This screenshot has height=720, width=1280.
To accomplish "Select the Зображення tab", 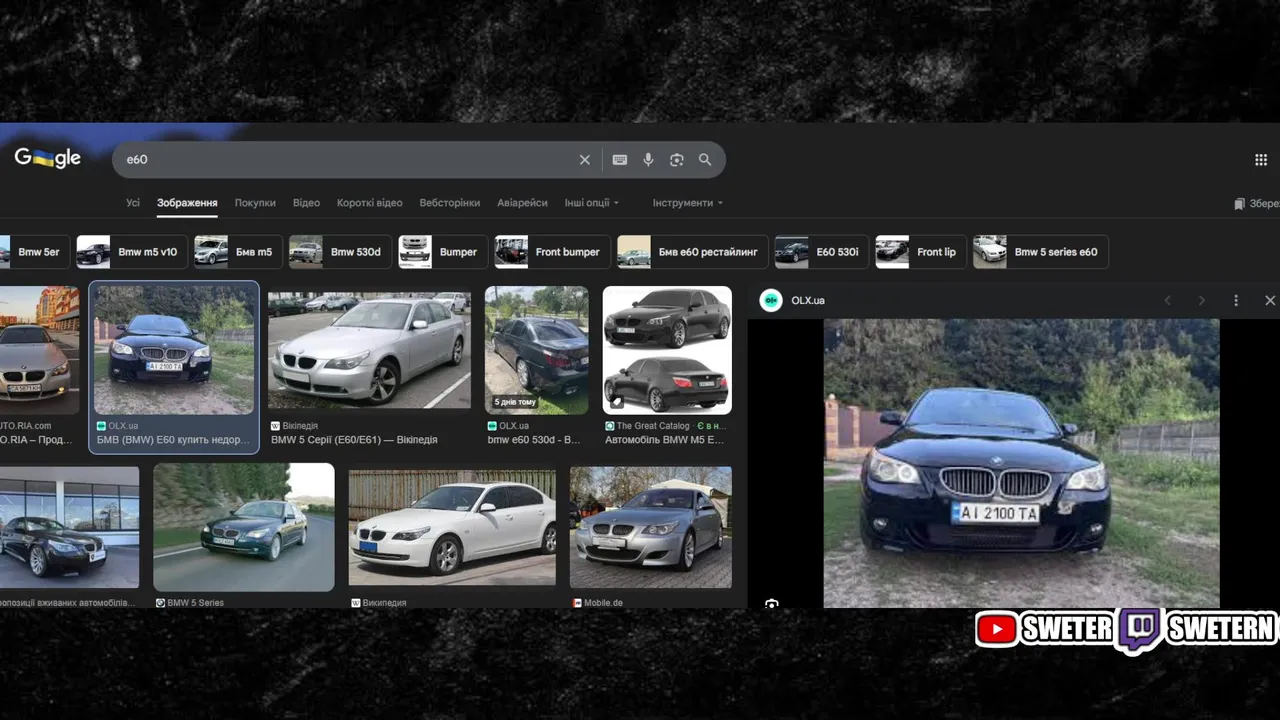I will (187, 203).
